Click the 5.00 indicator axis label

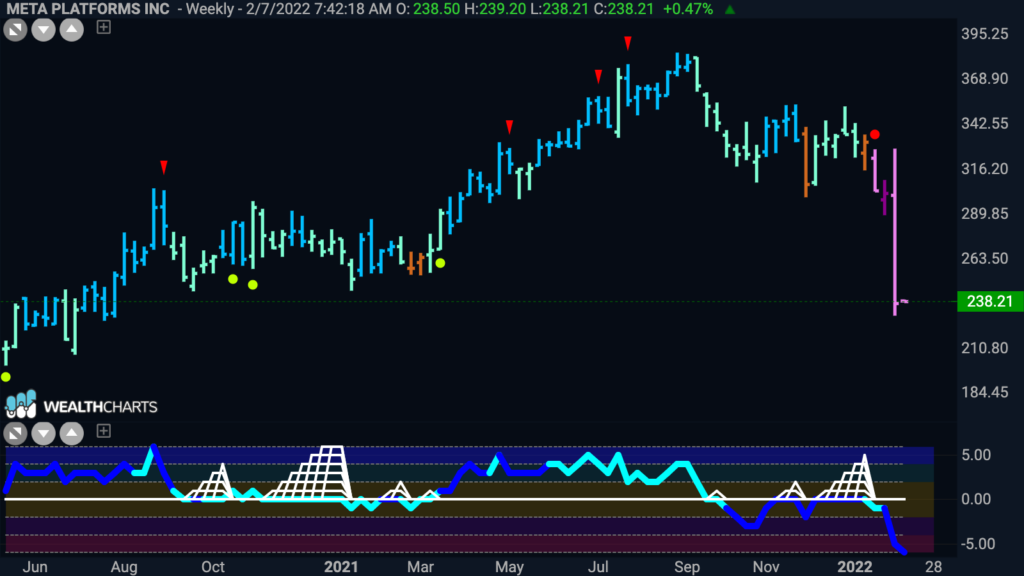(976, 455)
